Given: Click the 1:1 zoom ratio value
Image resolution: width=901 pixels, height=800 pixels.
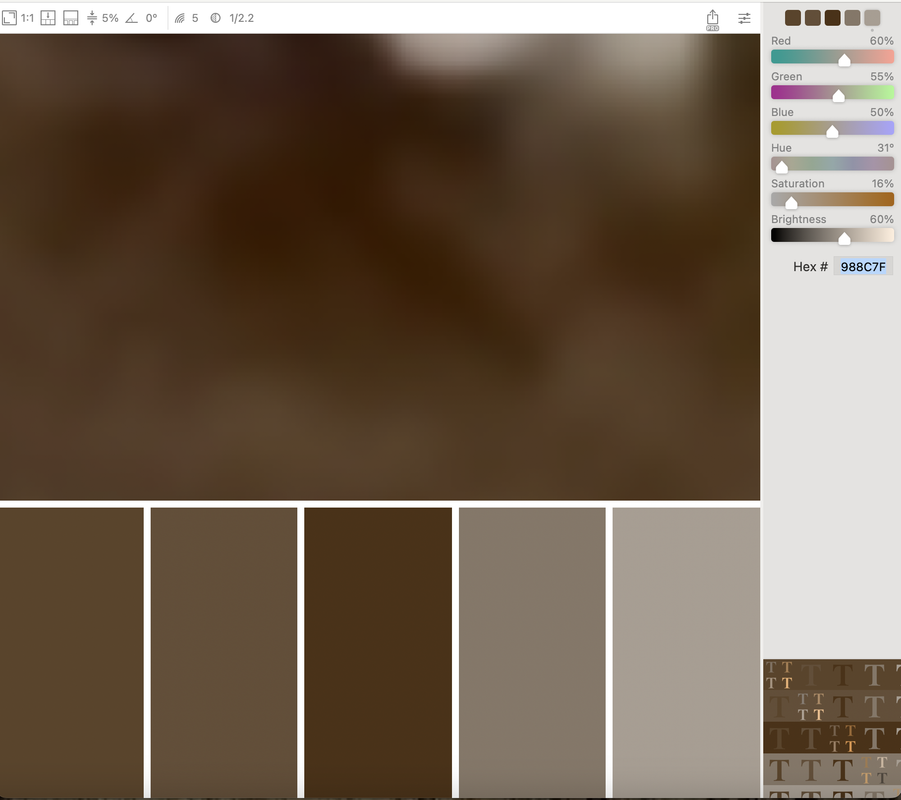Looking at the screenshot, I should [28, 18].
